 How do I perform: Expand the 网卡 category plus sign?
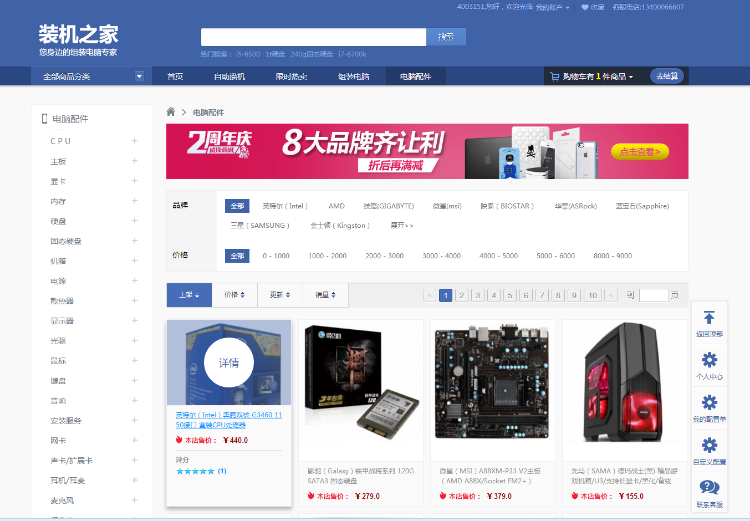134,440
